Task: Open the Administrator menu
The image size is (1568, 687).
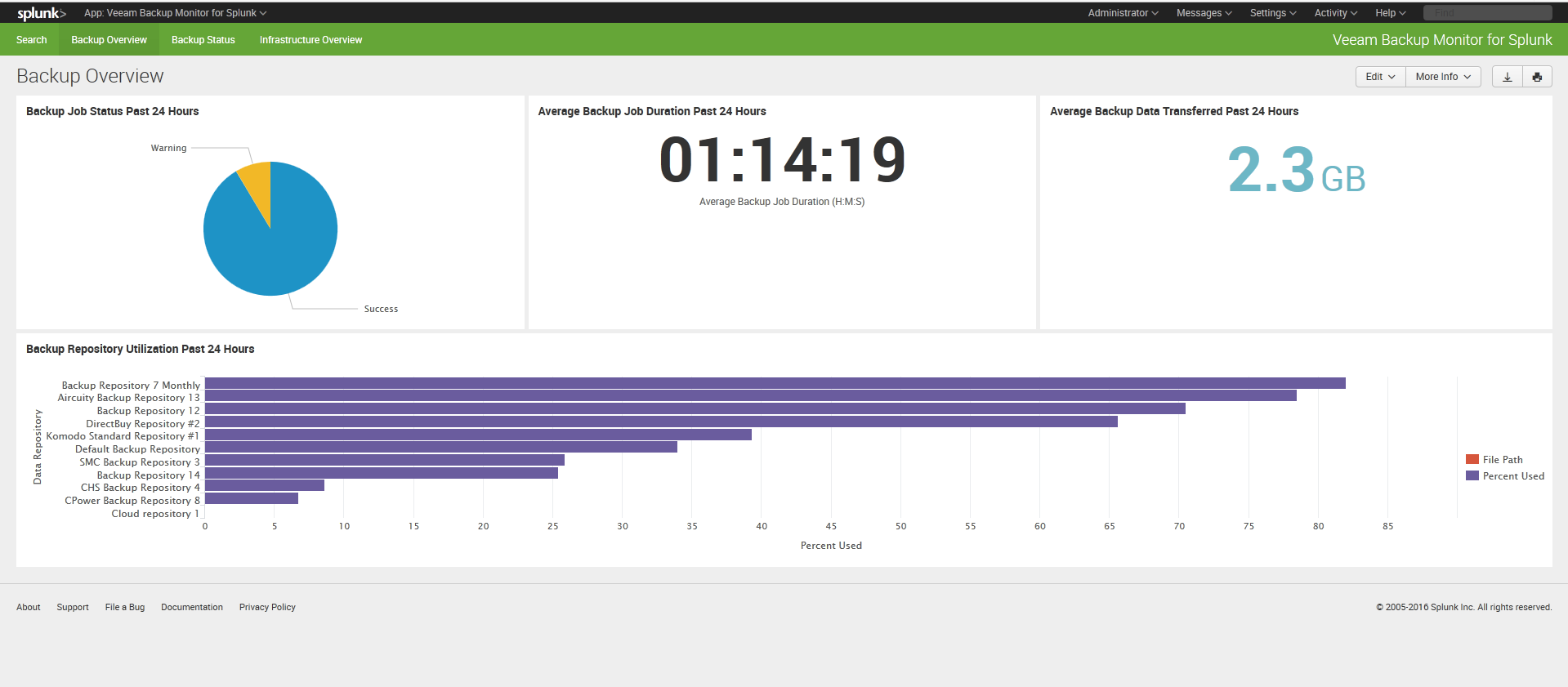Action: 1123,13
